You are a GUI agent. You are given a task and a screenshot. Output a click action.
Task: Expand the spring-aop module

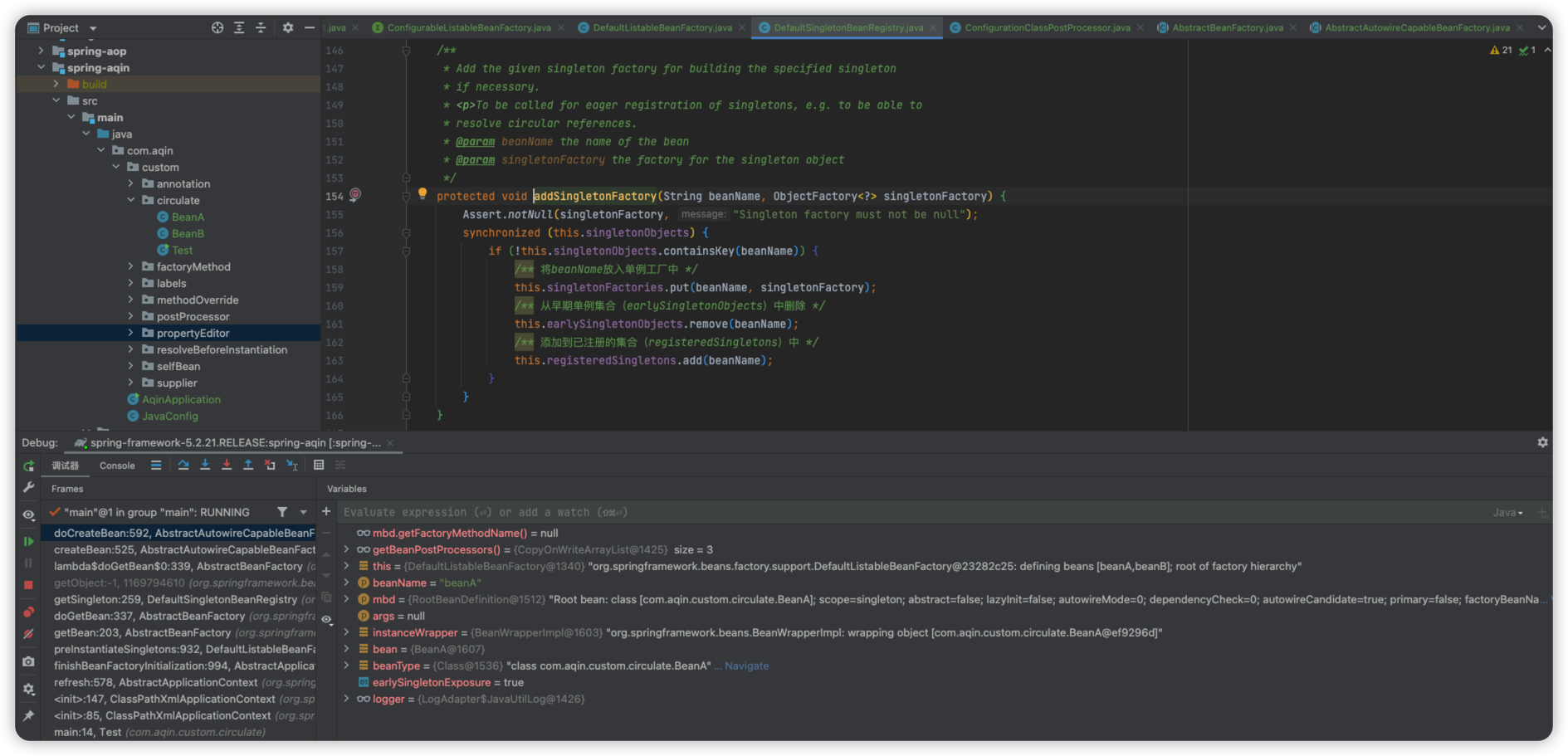[x=41, y=51]
